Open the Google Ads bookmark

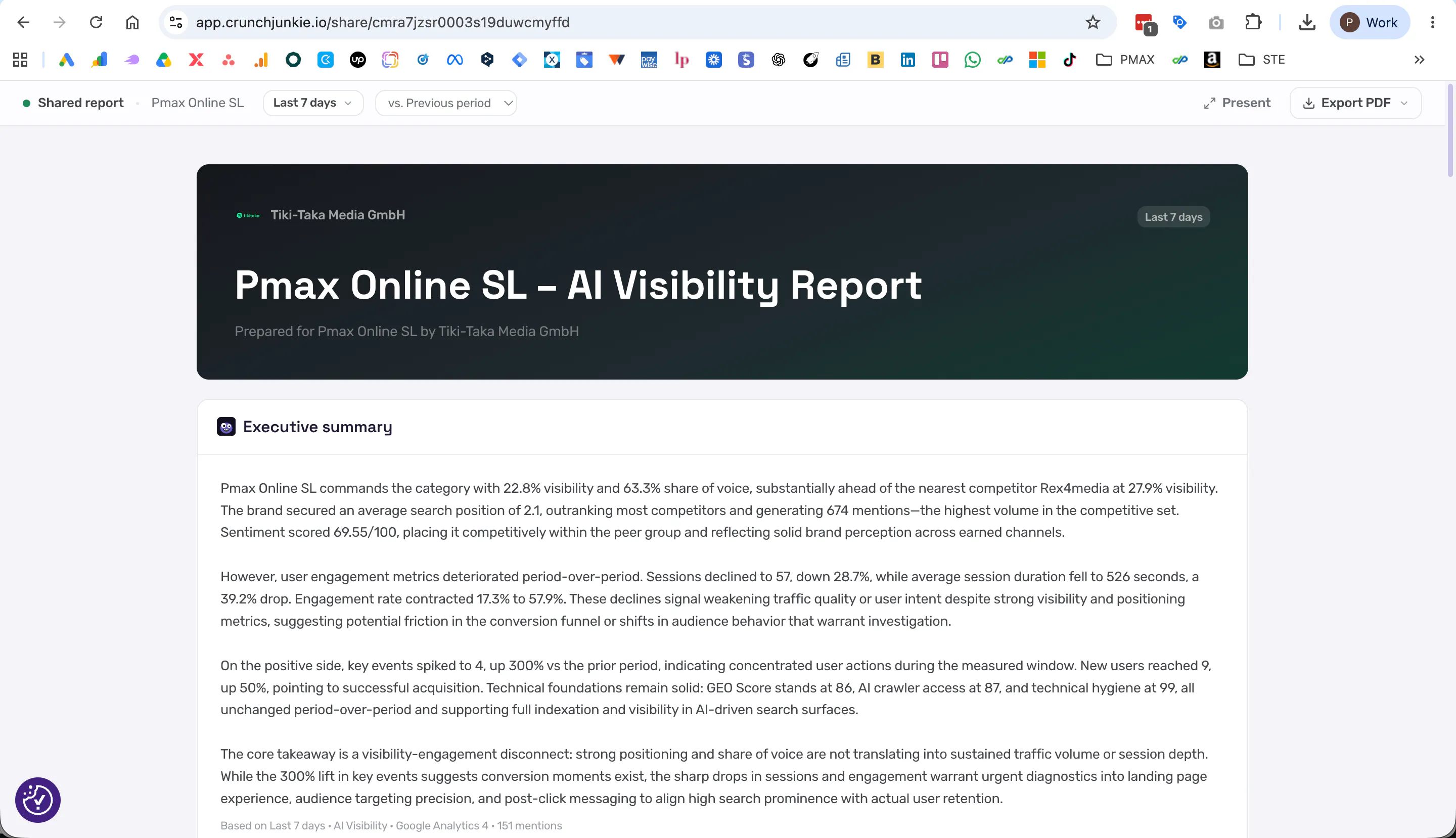click(x=66, y=59)
